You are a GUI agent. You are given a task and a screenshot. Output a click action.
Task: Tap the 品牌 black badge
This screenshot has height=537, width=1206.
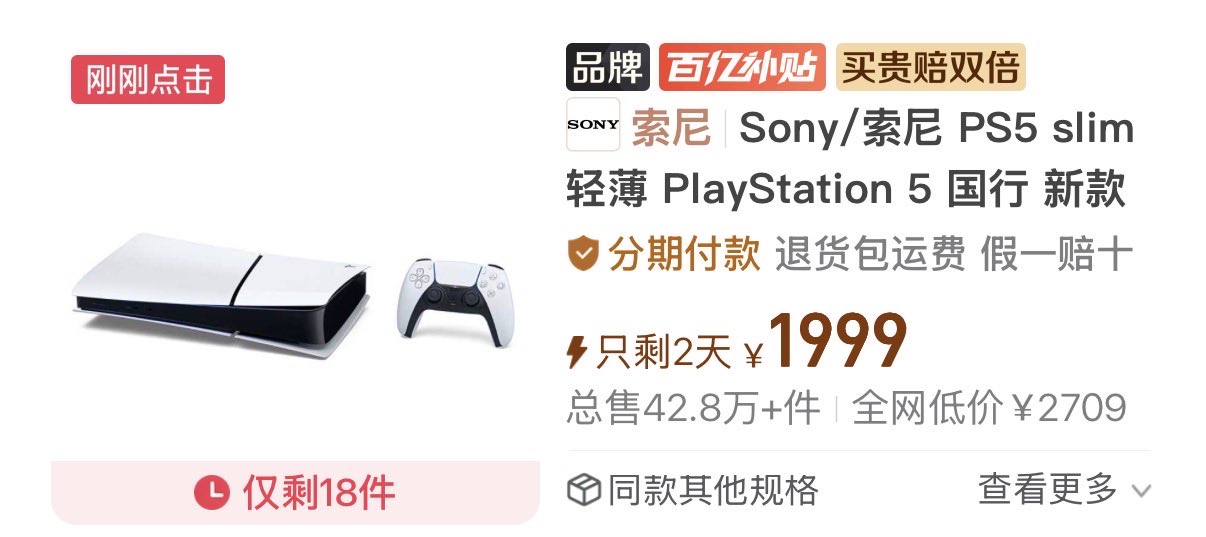pyautogui.click(x=608, y=68)
